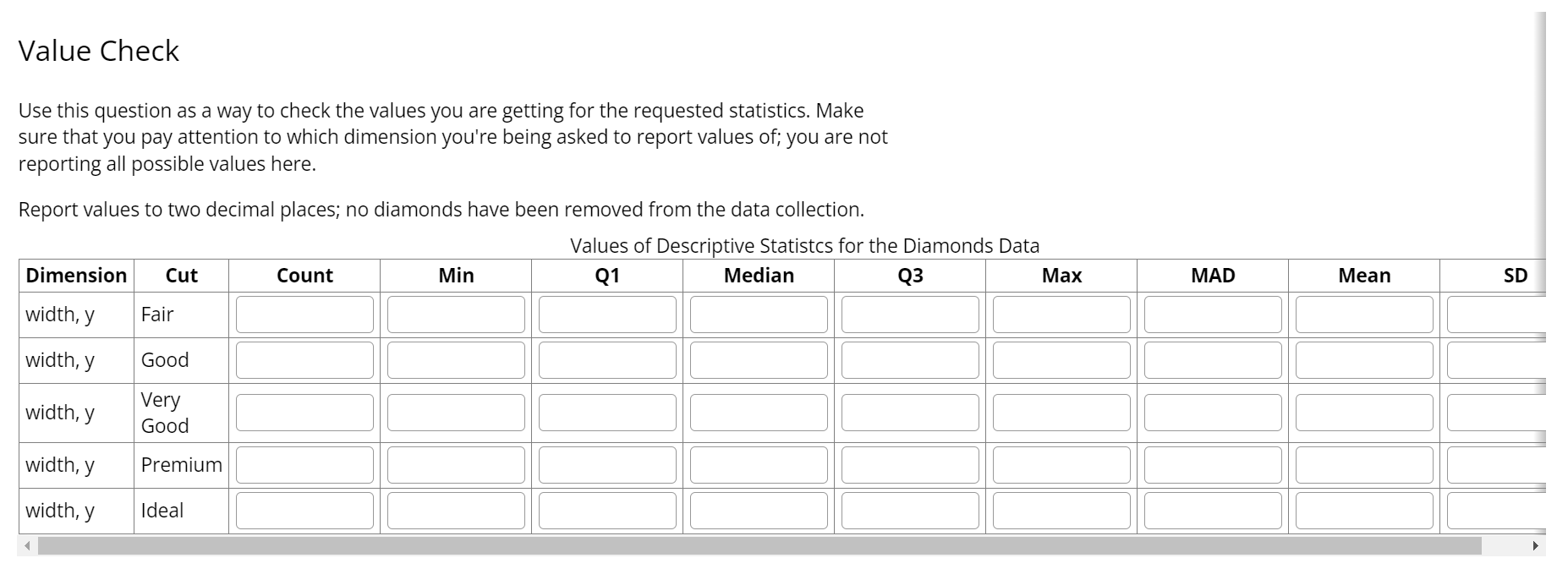Click the Max input for the Fair row

click(1061, 315)
